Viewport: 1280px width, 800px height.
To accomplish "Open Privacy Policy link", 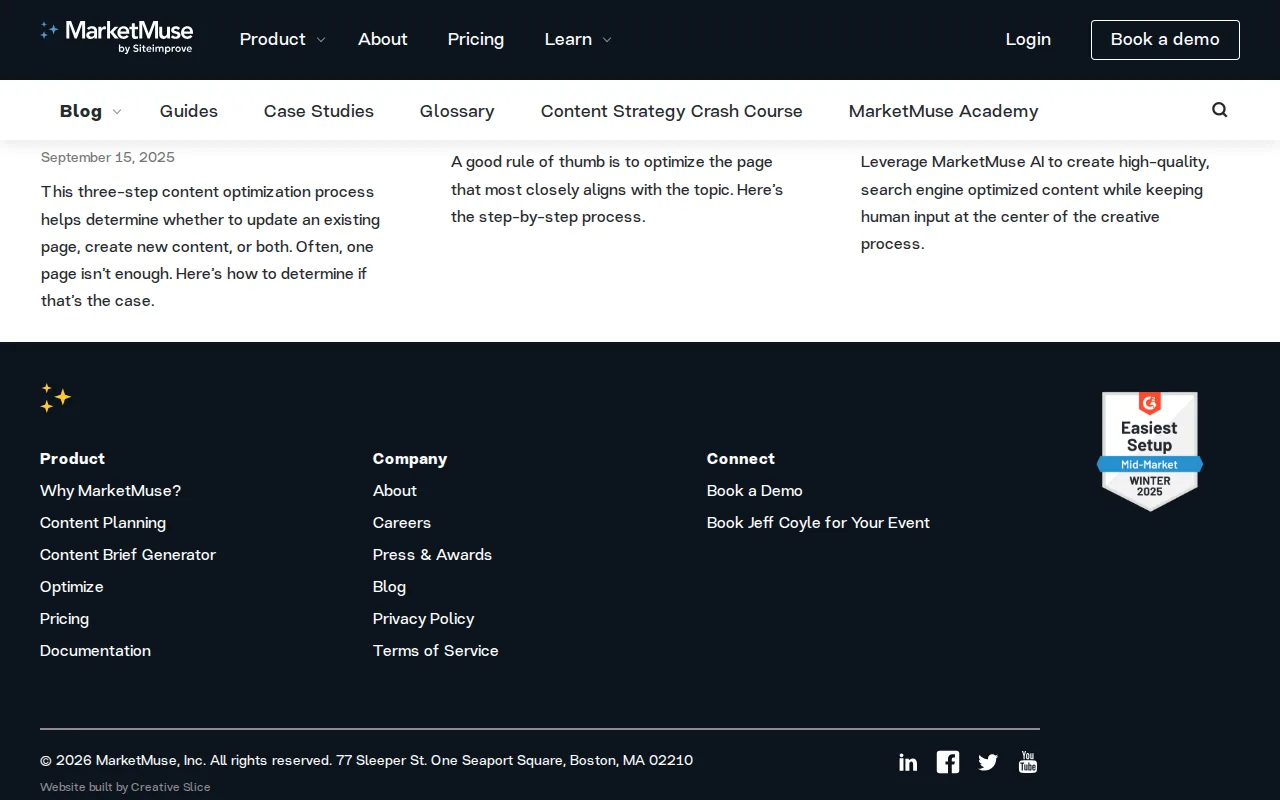I will [x=424, y=618].
